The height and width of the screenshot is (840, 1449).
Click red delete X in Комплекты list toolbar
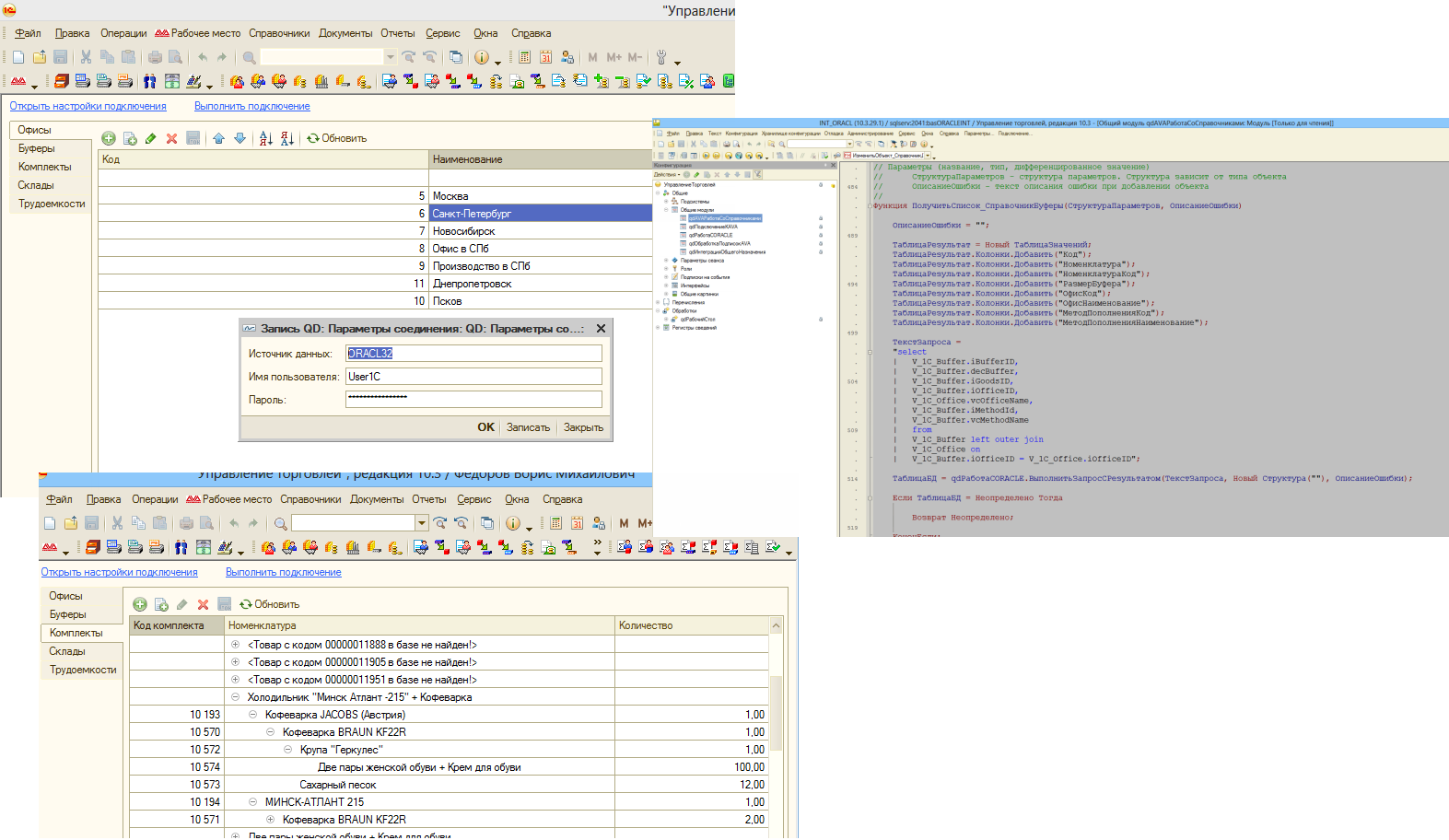tap(203, 604)
